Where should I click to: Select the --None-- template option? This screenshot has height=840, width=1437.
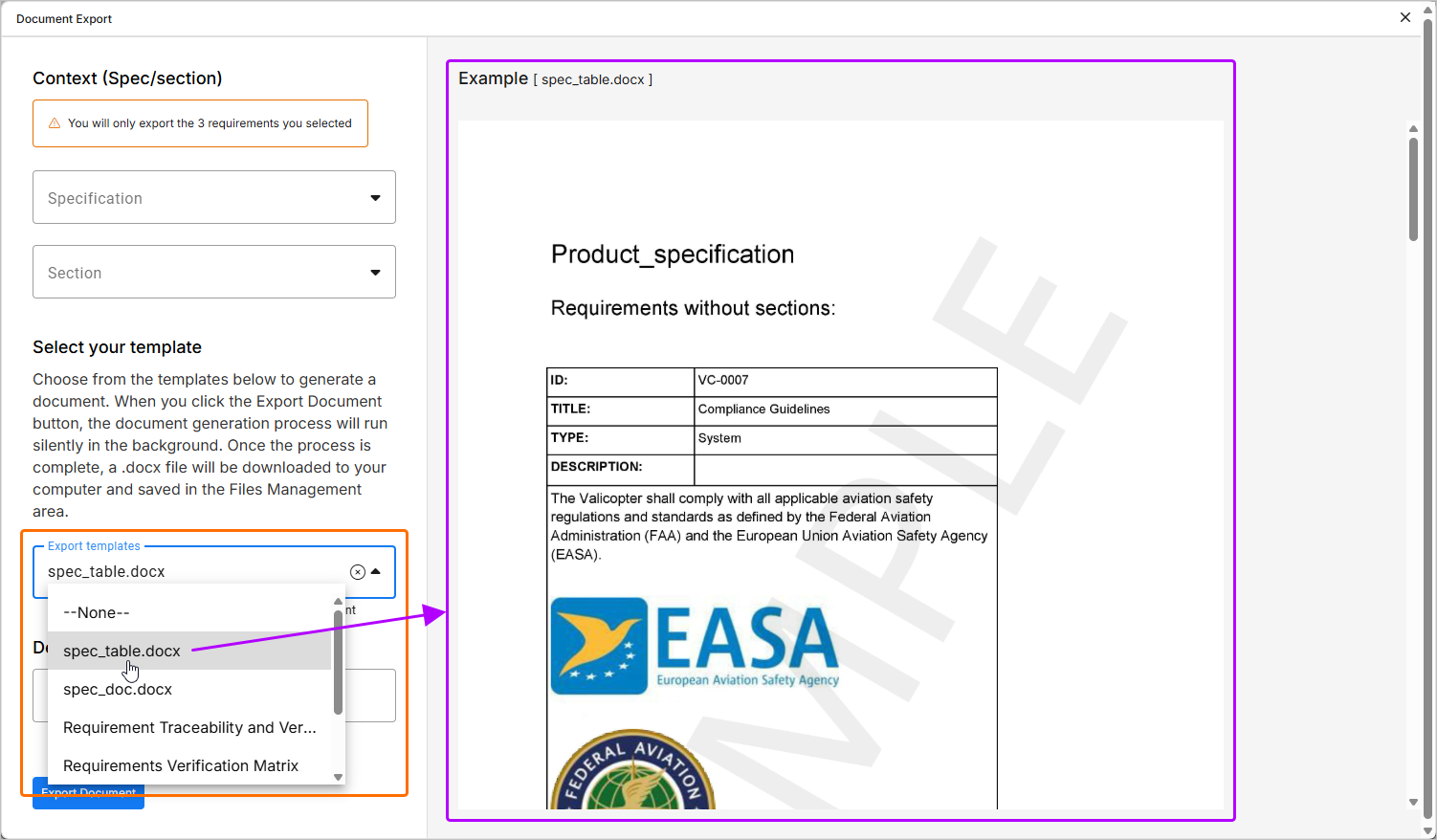(189, 612)
